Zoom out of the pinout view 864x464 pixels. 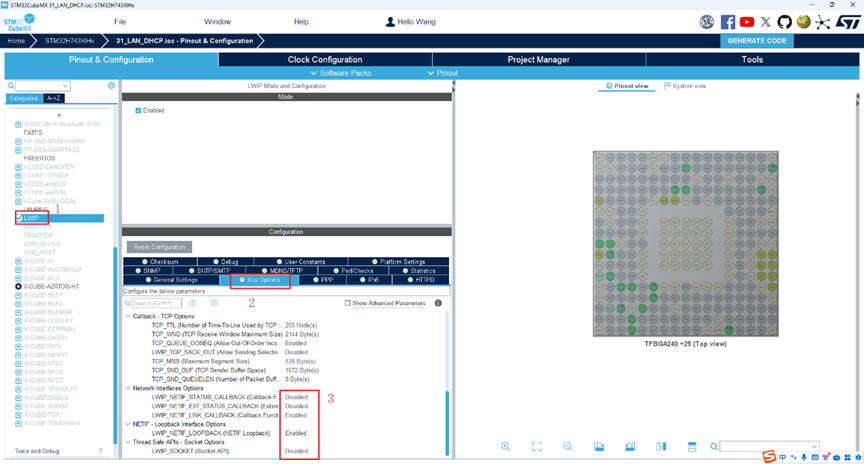pyautogui.click(x=568, y=446)
